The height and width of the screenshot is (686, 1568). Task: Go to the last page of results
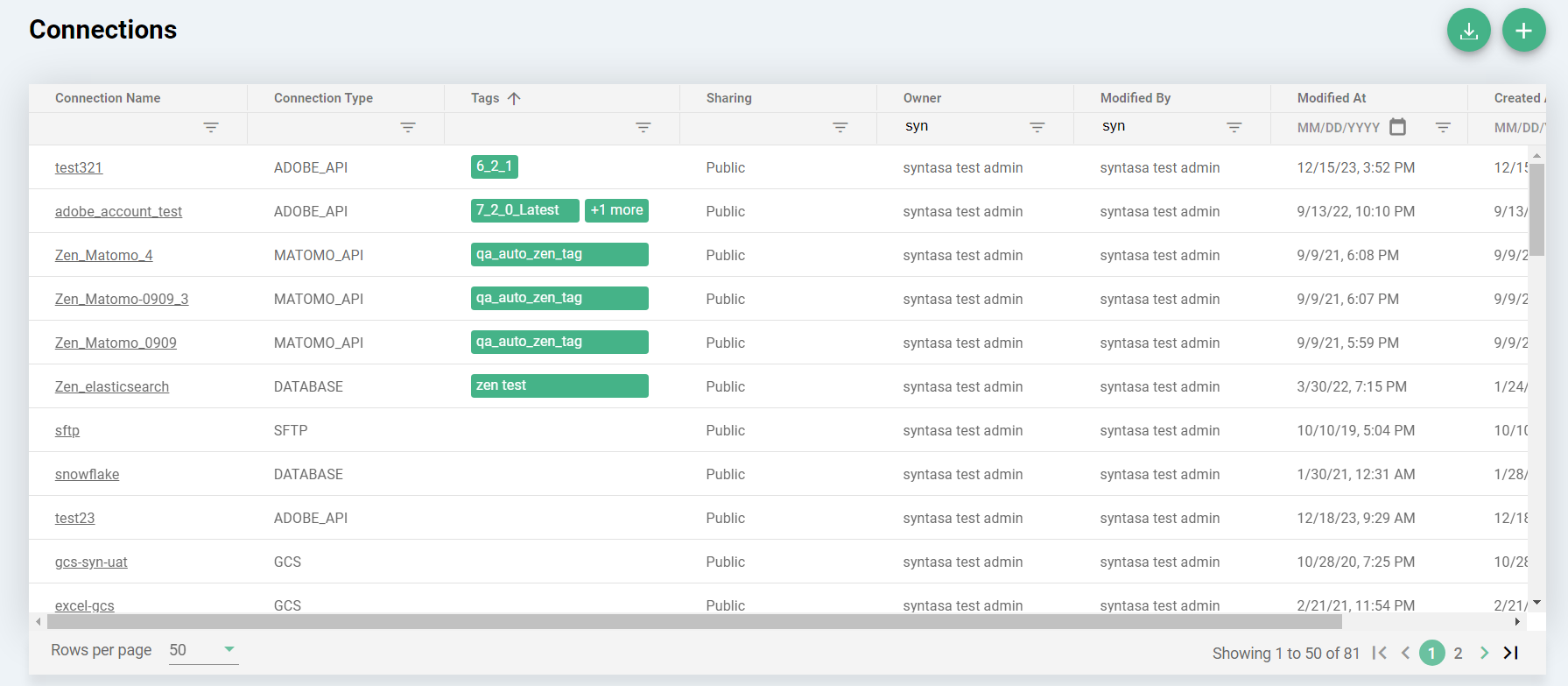(1511, 653)
